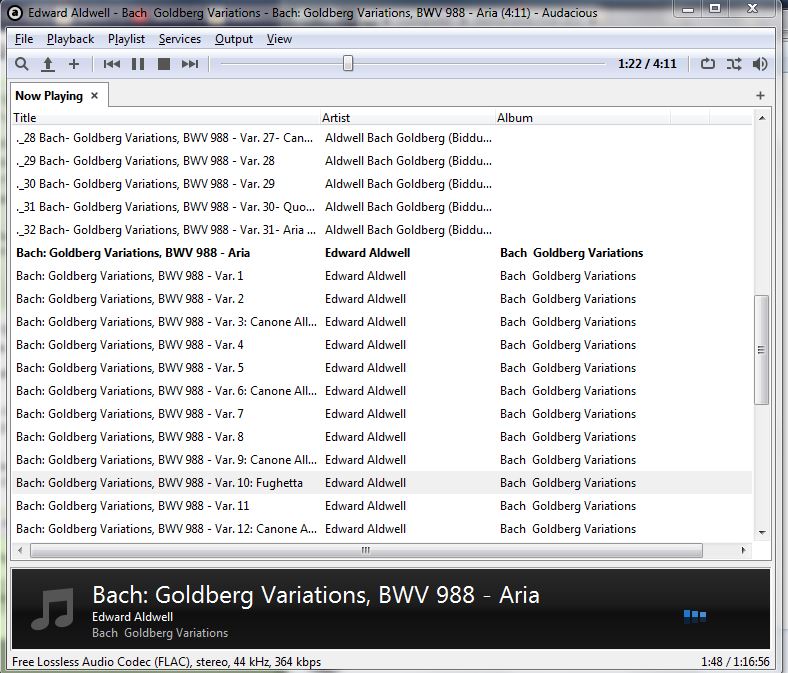Click the bold Edward Aldwell artist cell
Screen dimensions: 788x673
point(367,253)
